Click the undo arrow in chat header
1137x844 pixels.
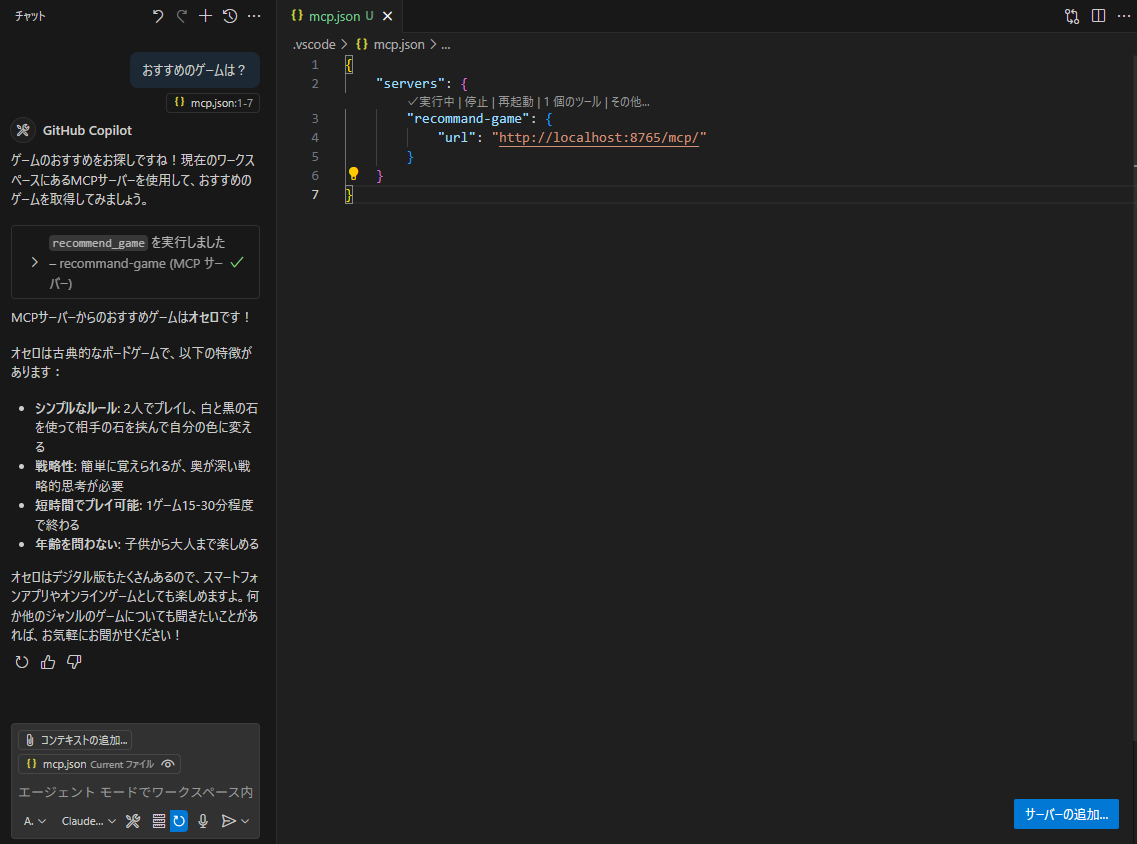click(x=157, y=16)
